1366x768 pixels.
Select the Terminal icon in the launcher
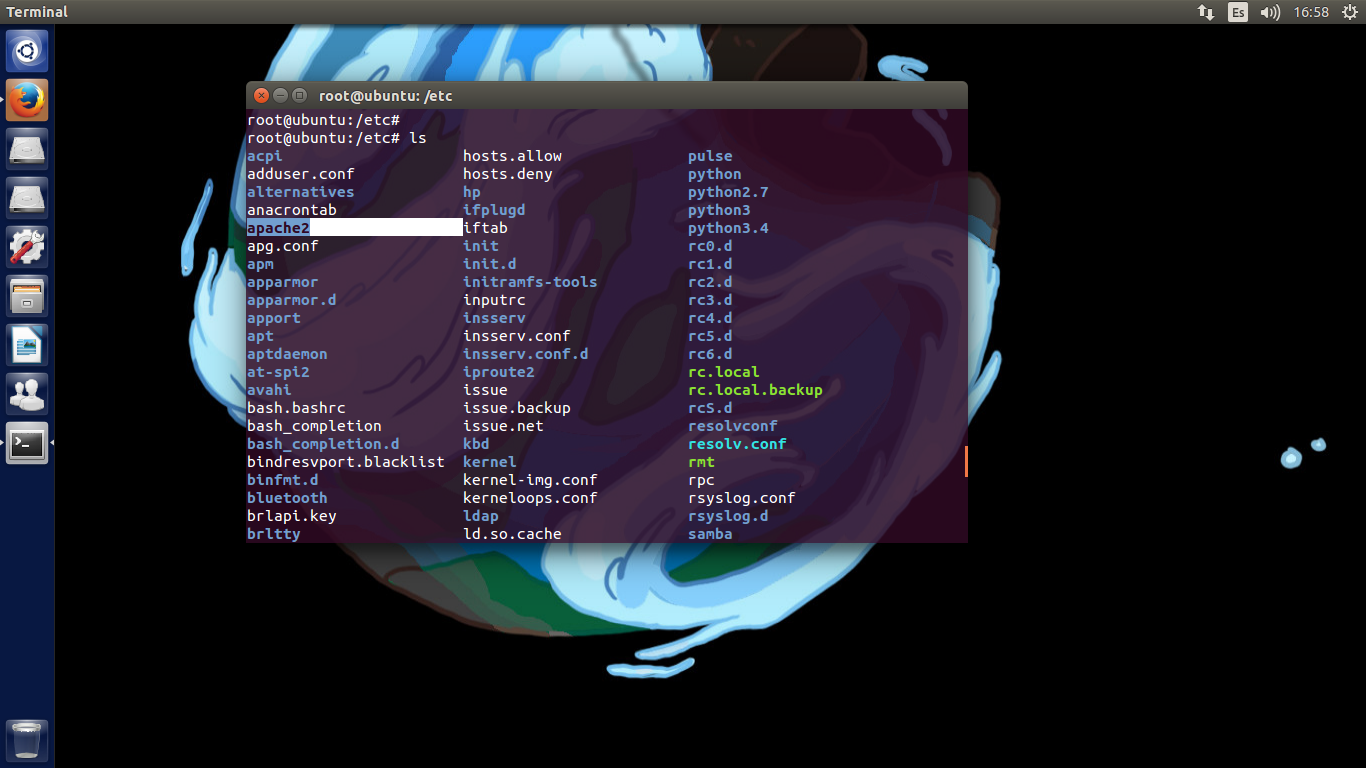(x=27, y=441)
